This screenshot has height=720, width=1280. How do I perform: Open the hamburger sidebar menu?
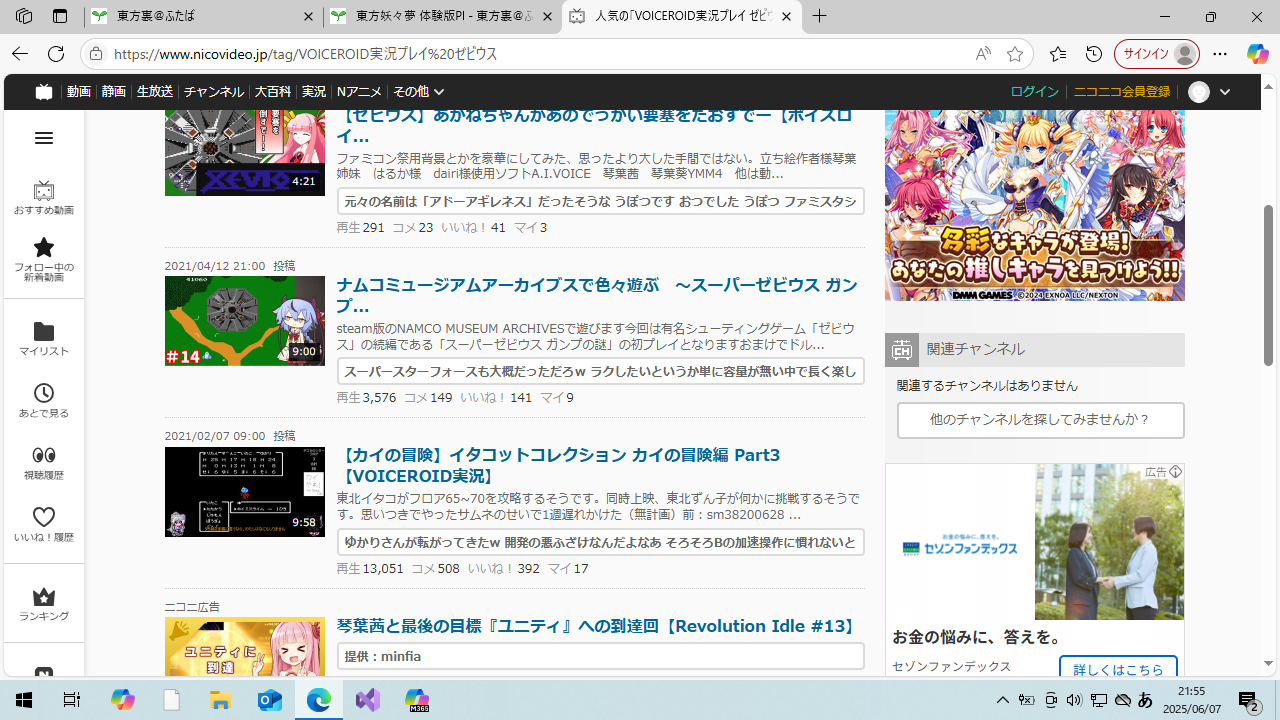pos(43,138)
